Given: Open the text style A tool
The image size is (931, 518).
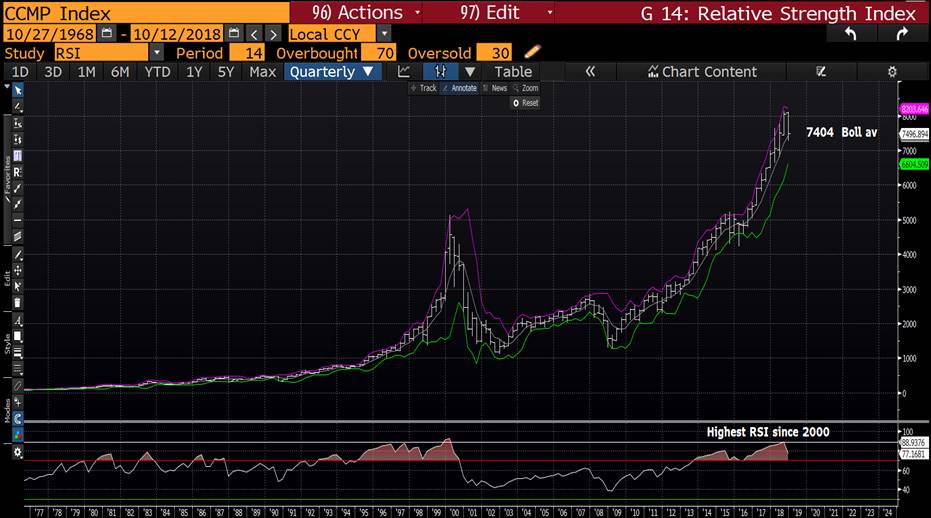Looking at the screenshot, I should click(18, 321).
